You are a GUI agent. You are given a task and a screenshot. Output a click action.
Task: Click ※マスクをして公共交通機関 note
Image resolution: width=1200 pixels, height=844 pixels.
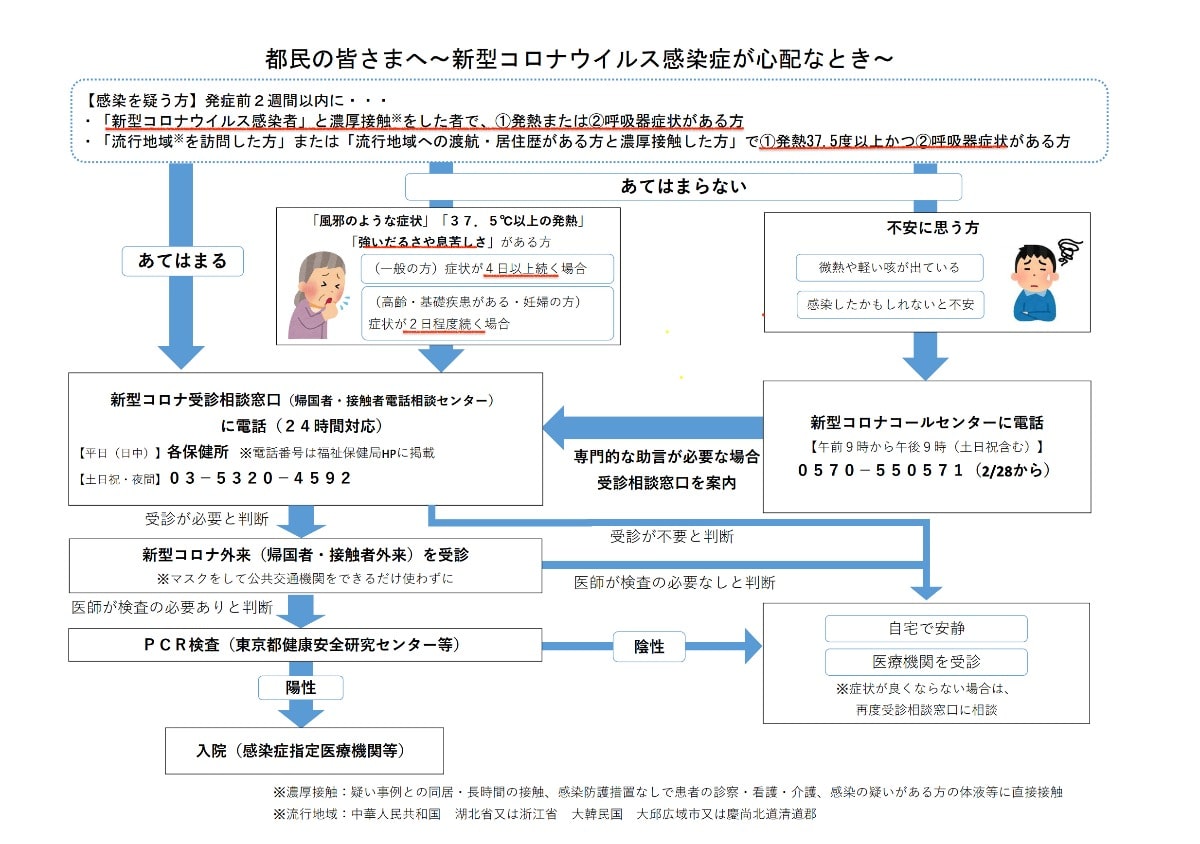click(305, 579)
